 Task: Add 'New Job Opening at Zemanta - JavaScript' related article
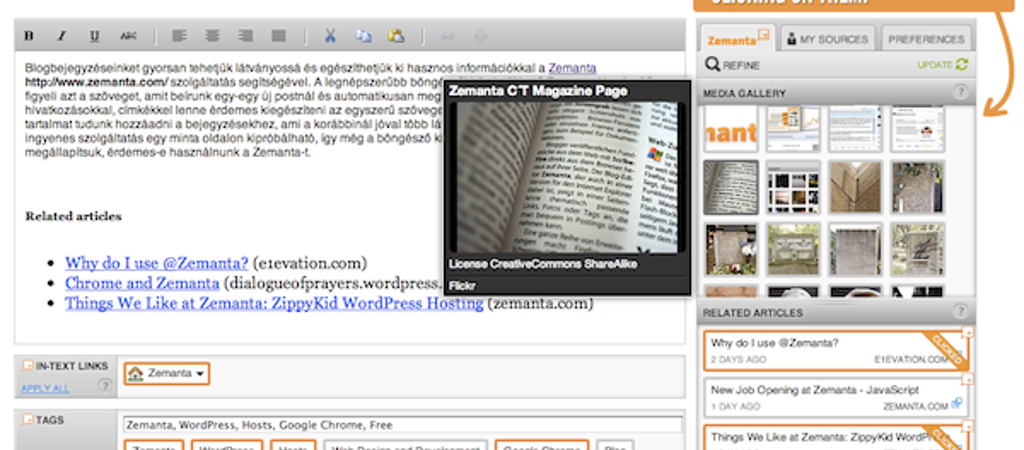[835, 397]
